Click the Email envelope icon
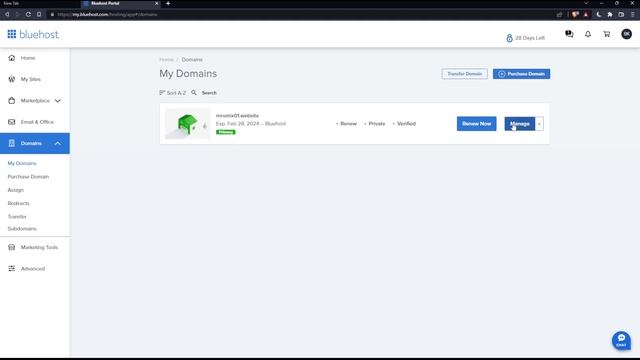640x360 pixels. tap(11, 122)
